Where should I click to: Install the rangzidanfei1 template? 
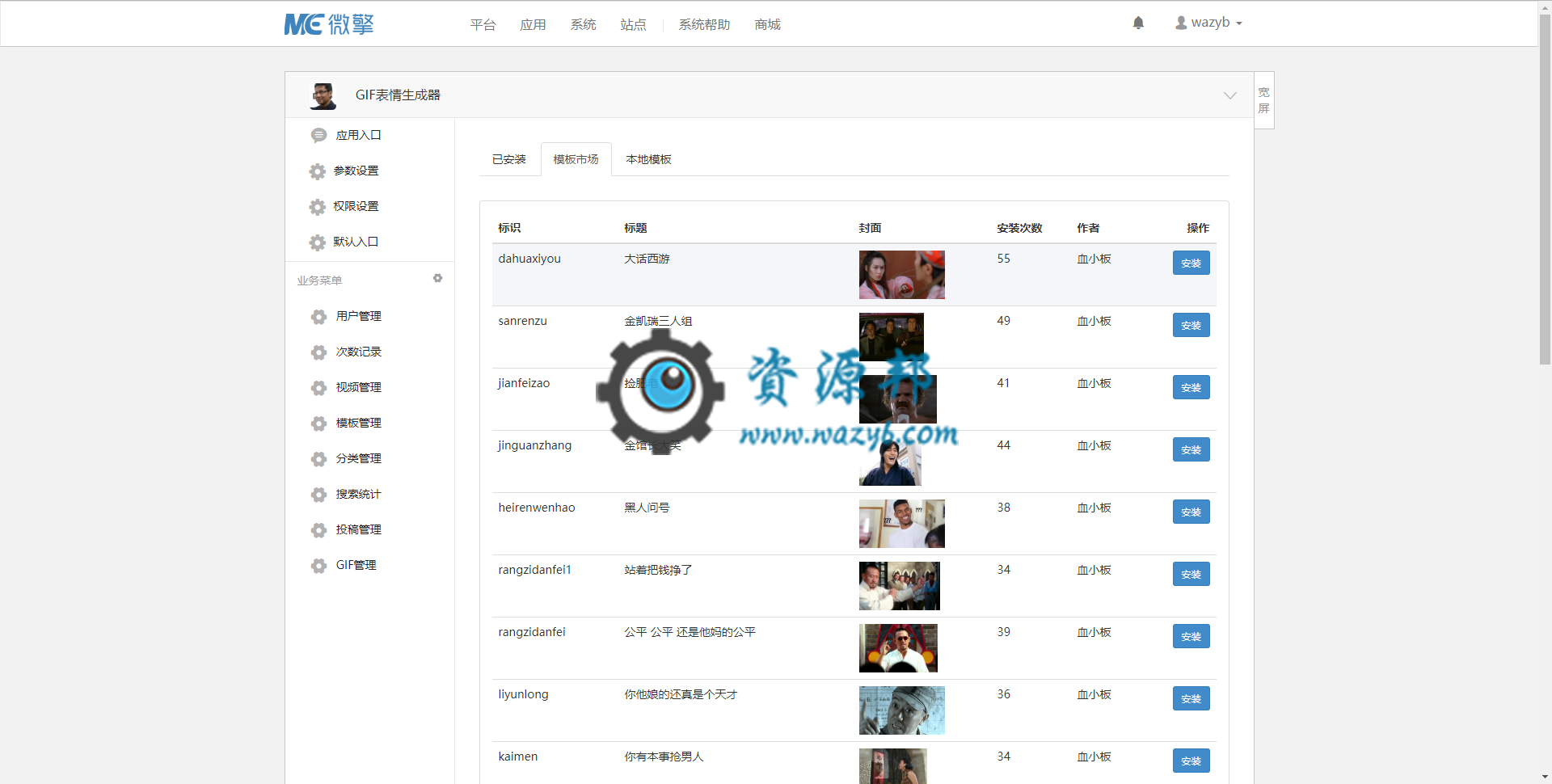[x=1191, y=574]
